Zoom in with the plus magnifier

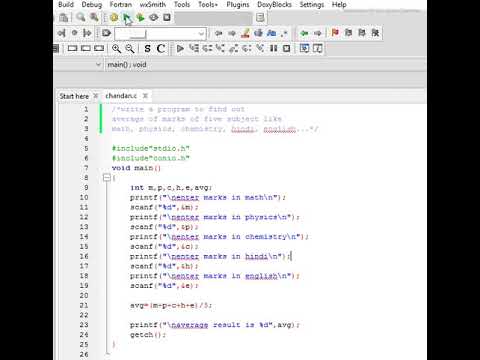coord(116,49)
